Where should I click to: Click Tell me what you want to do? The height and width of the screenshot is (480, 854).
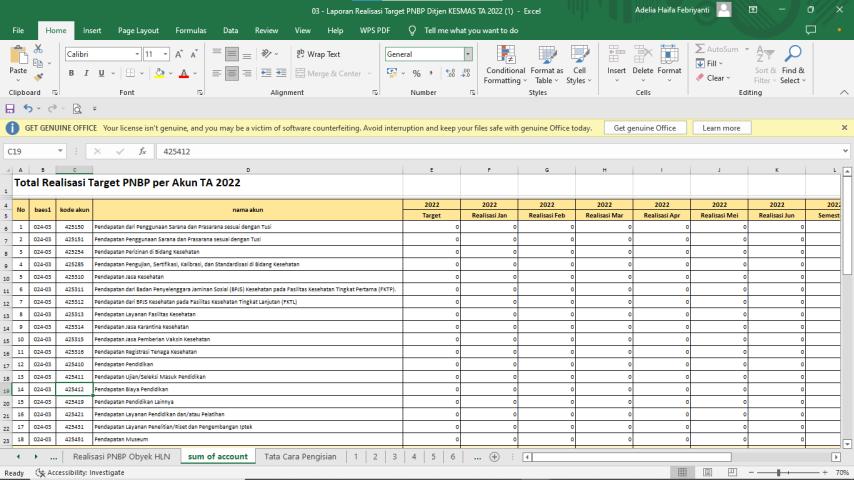click(x=471, y=31)
